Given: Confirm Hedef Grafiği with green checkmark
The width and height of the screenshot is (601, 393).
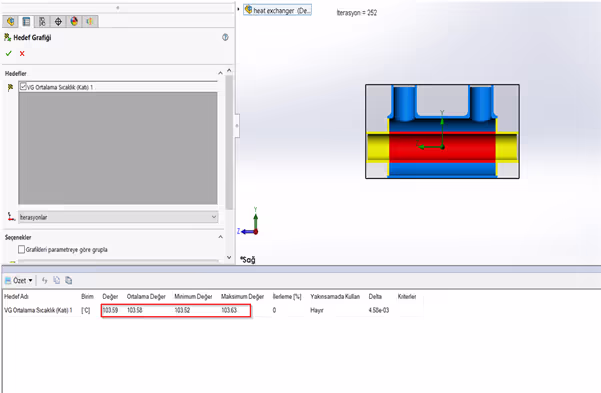Looking at the screenshot, I should [9, 53].
